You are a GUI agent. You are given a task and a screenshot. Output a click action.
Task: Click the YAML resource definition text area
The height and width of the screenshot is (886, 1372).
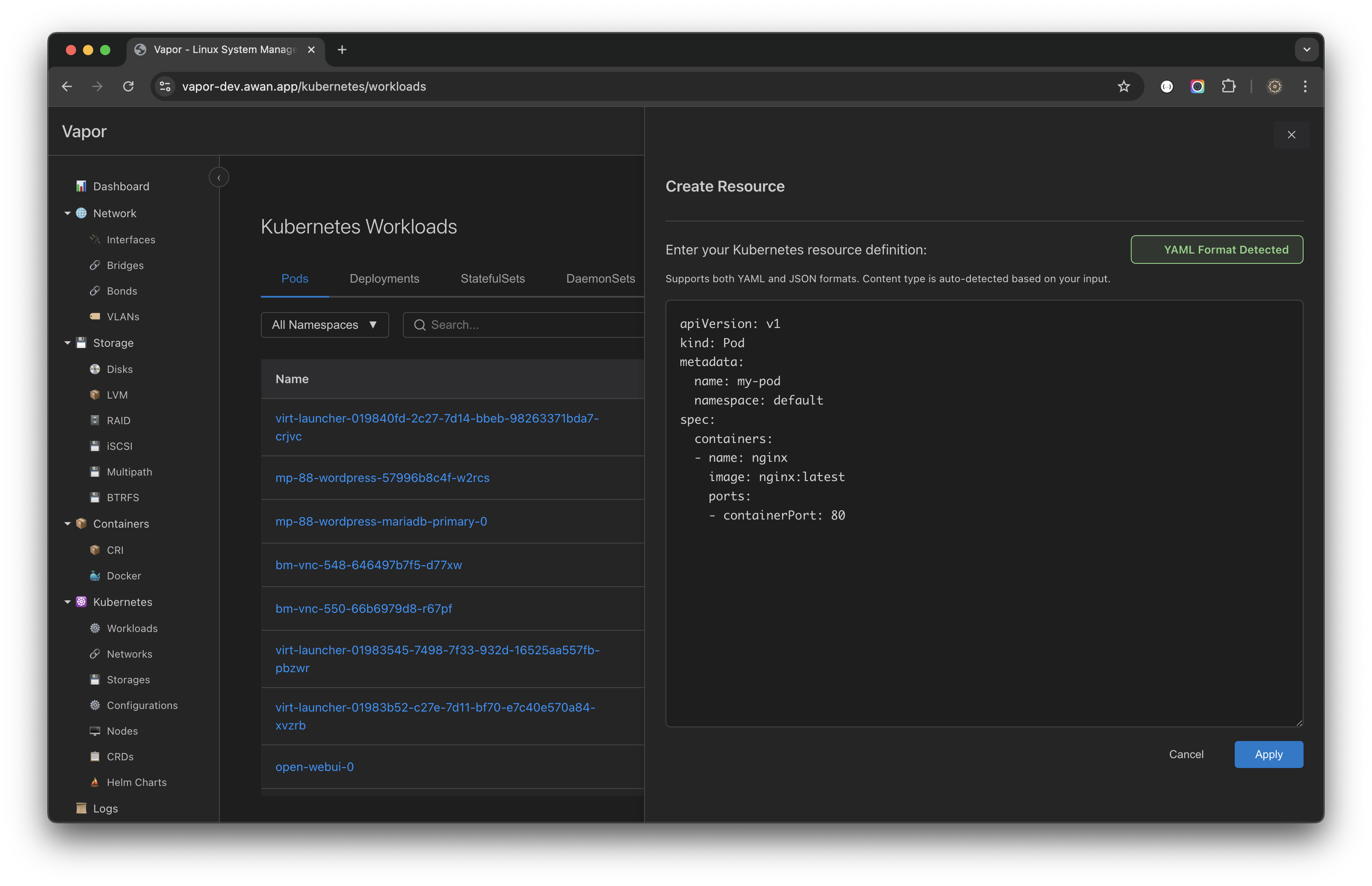coord(984,604)
